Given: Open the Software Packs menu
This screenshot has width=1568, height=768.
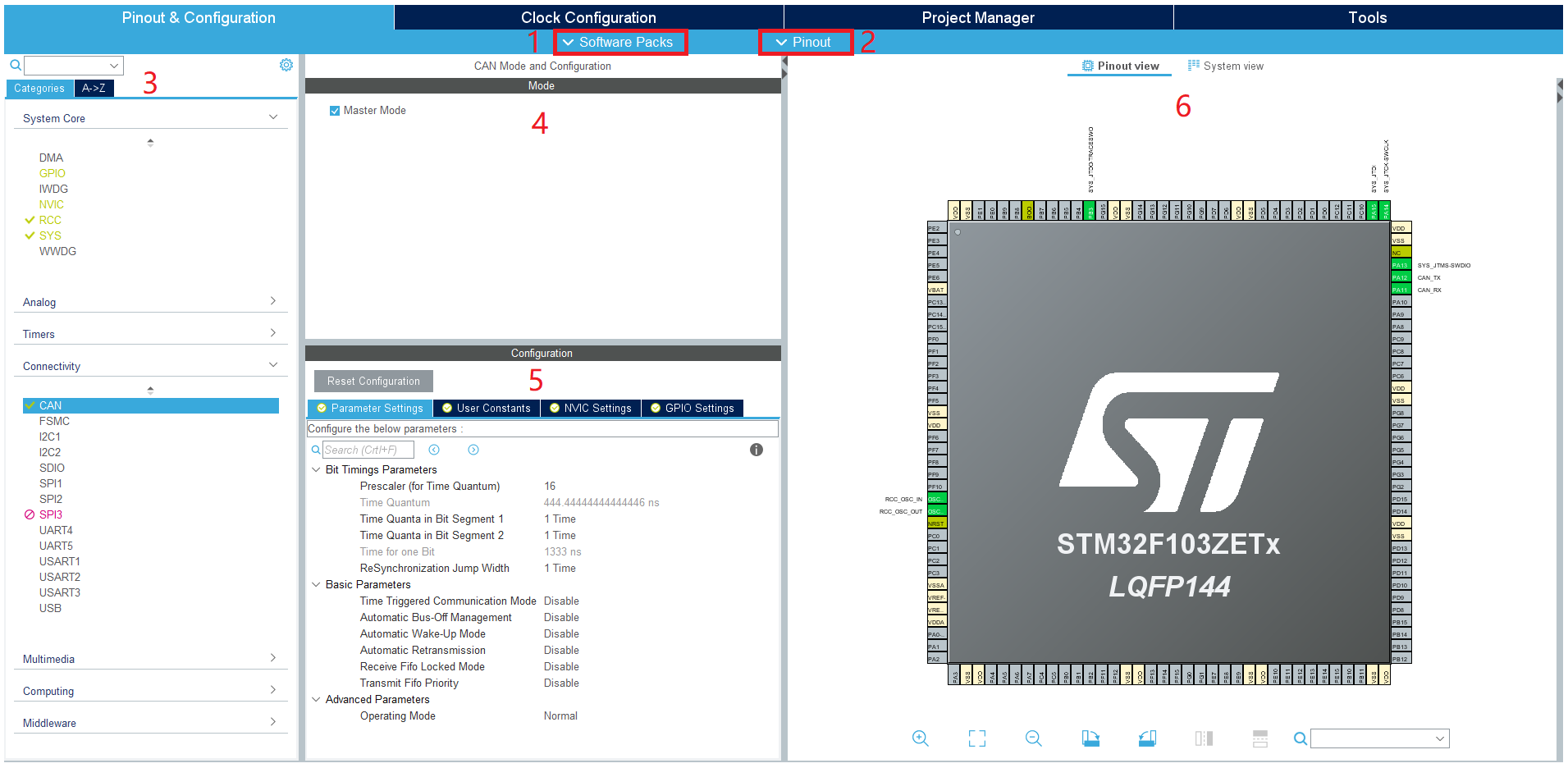Looking at the screenshot, I should point(620,42).
